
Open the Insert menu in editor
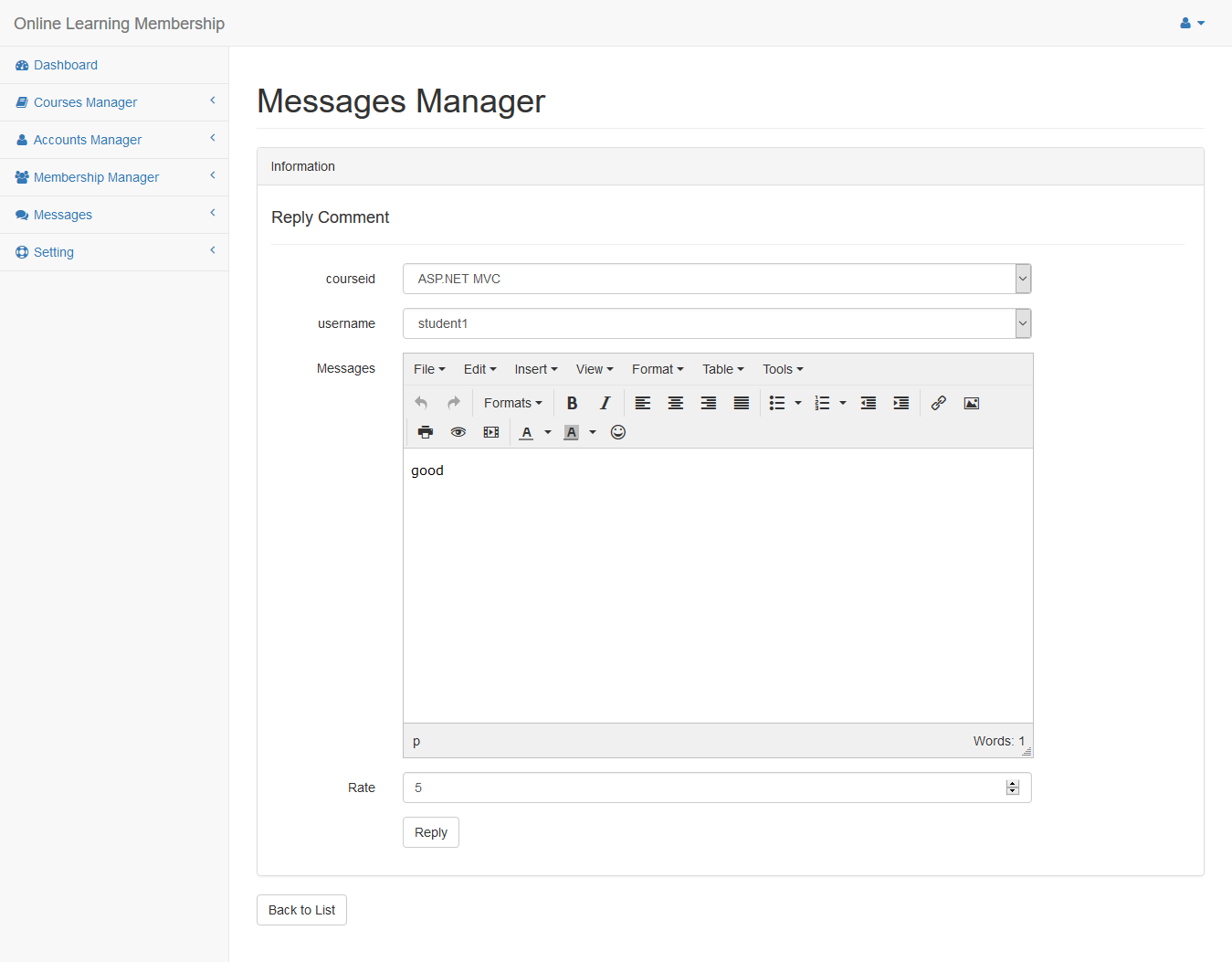coord(535,369)
